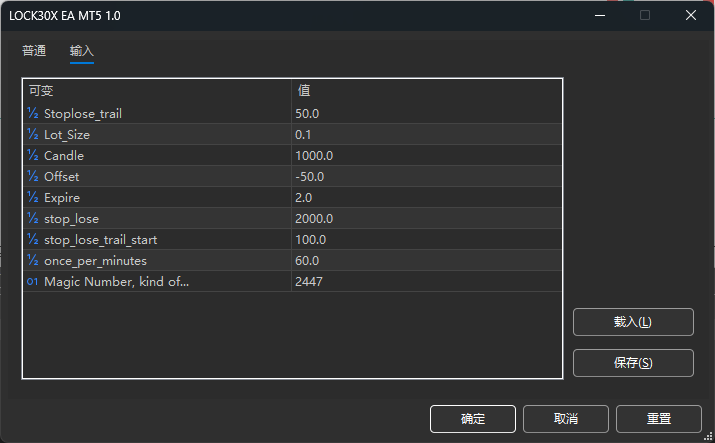This screenshot has height=443, width=715.
Task: Select the Lot_Size parameter name
Action: pyautogui.click(x=67, y=134)
